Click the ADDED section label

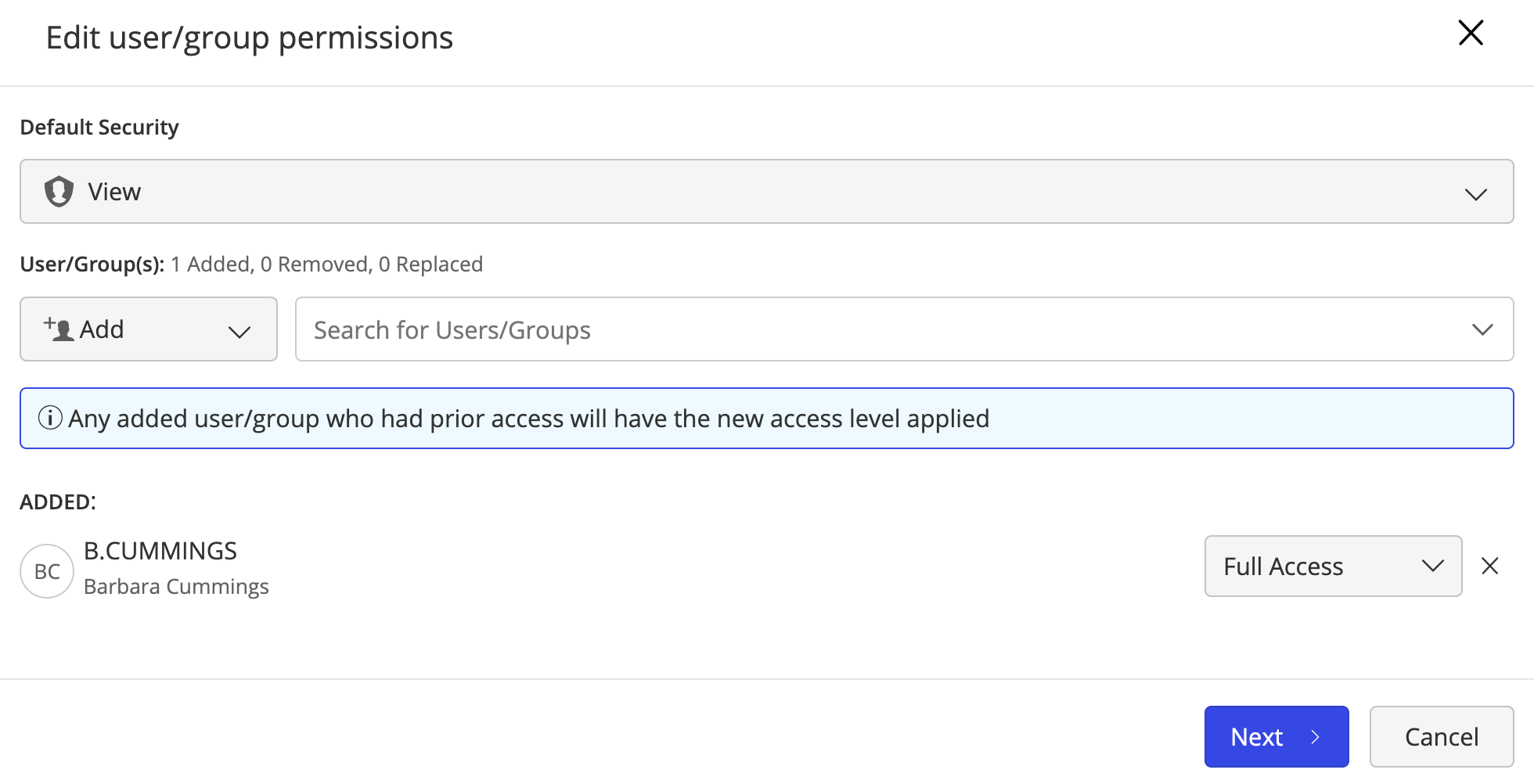pyautogui.click(x=57, y=502)
